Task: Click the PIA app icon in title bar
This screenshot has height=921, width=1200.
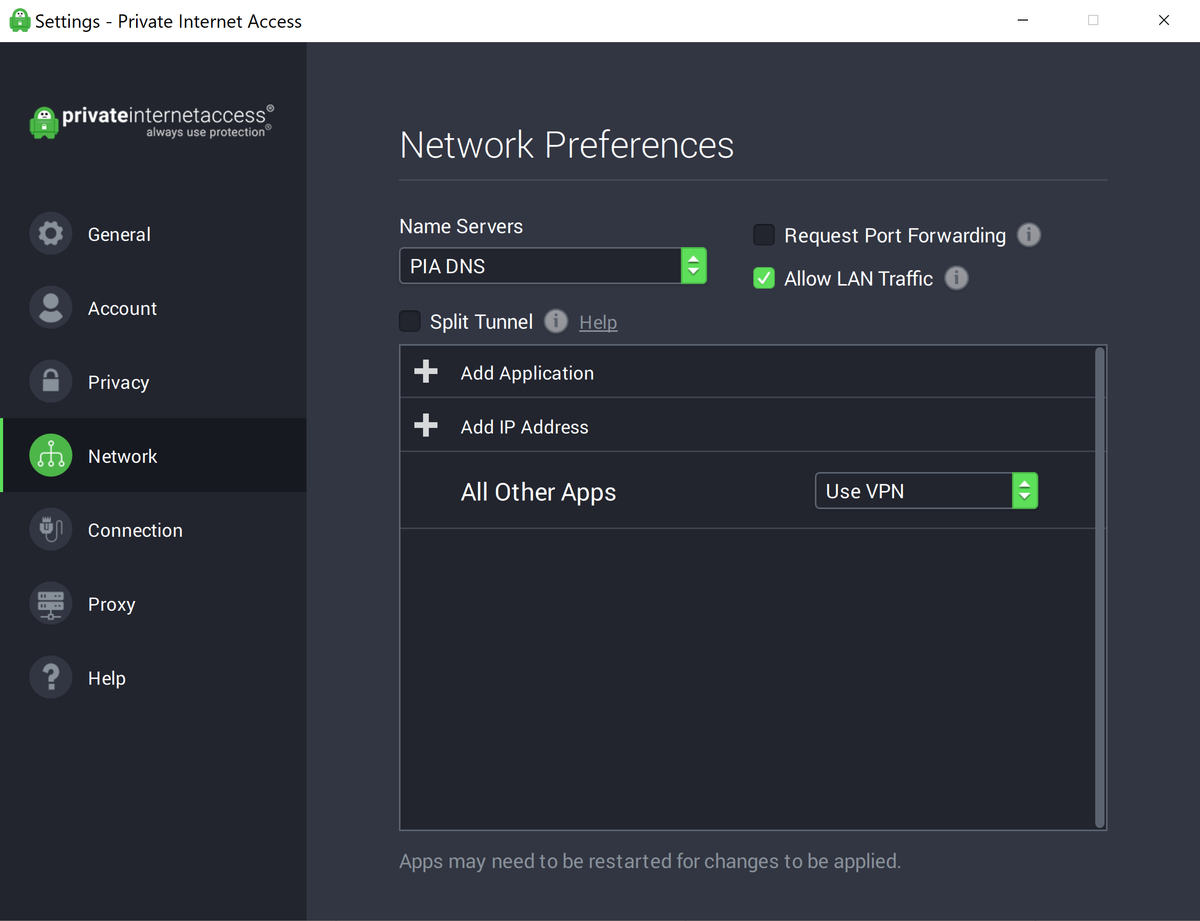Action: click(x=19, y=20)
